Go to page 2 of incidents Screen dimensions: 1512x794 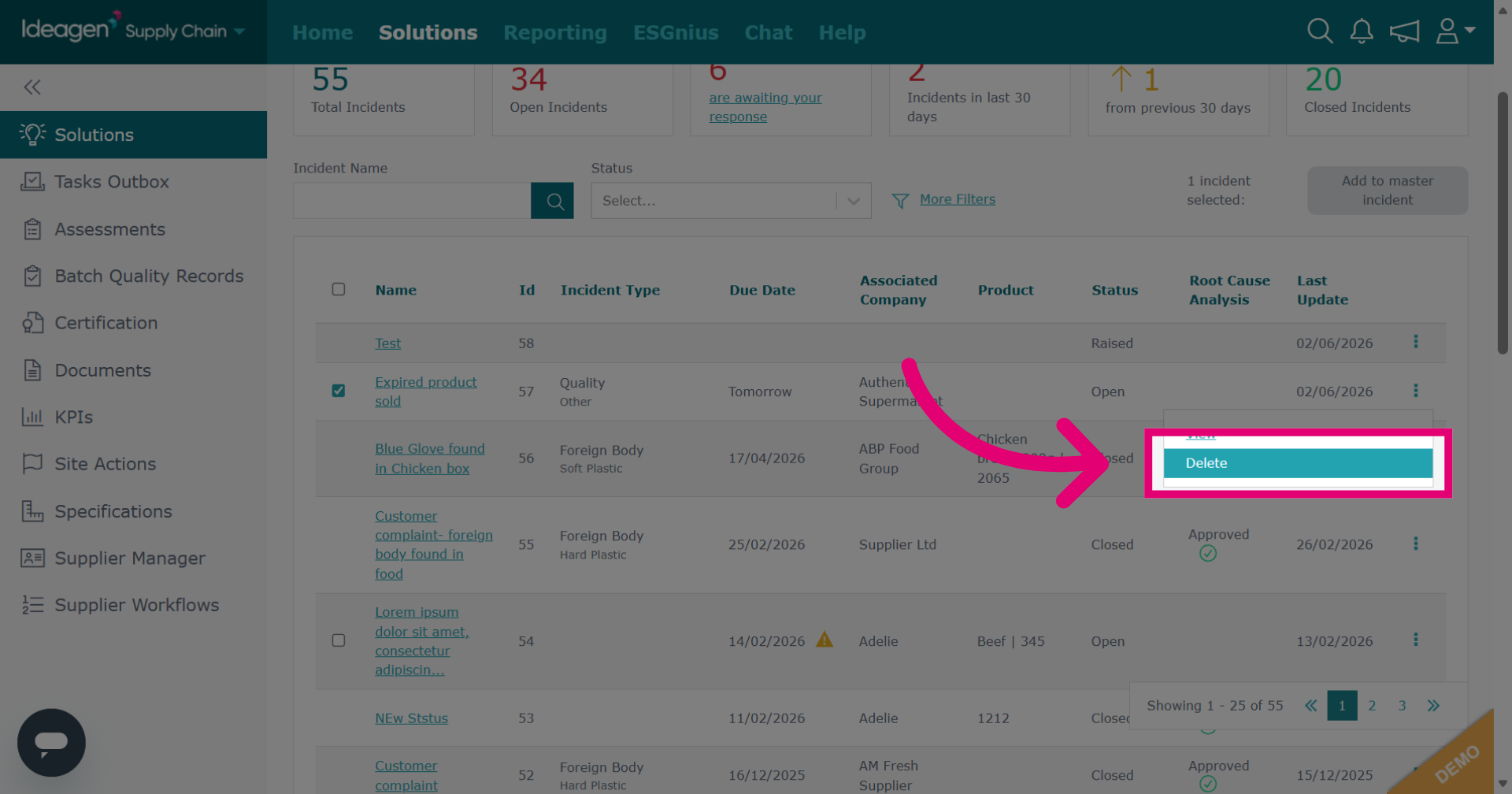tap(1372, 706)
